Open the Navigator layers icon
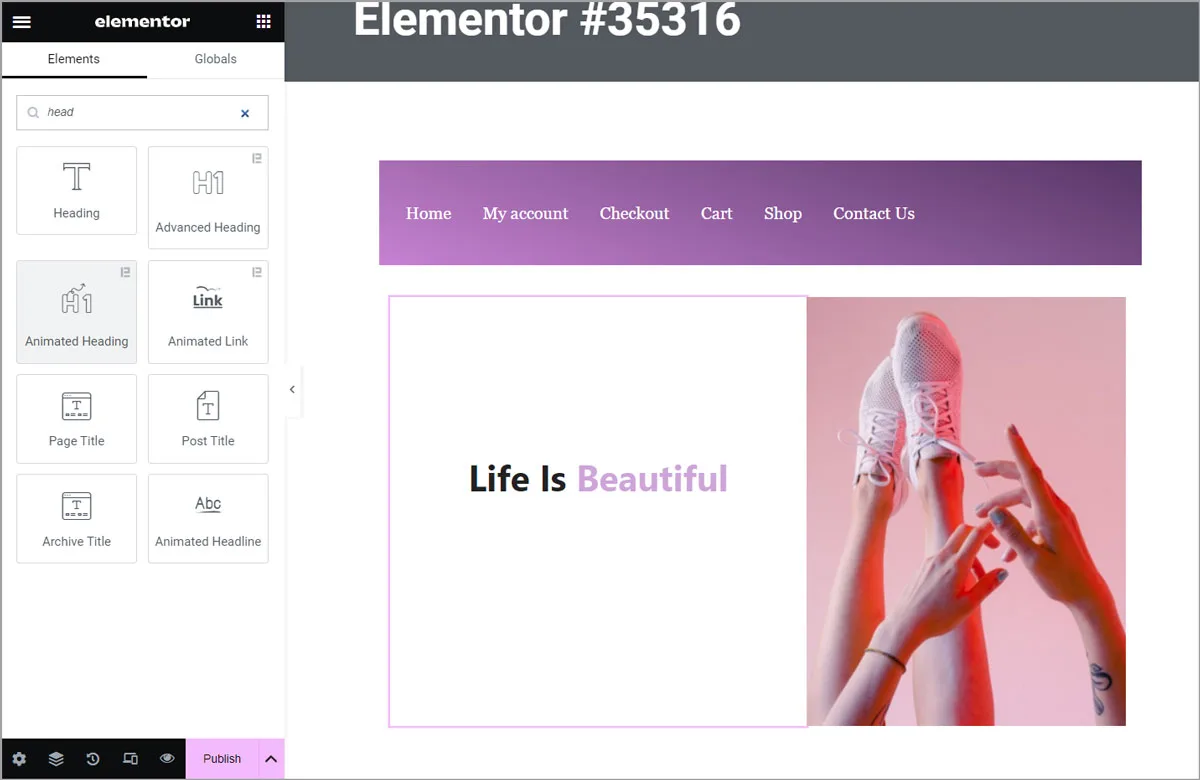The width and height of the screenshot is (1200, 780). pos(56,759)
